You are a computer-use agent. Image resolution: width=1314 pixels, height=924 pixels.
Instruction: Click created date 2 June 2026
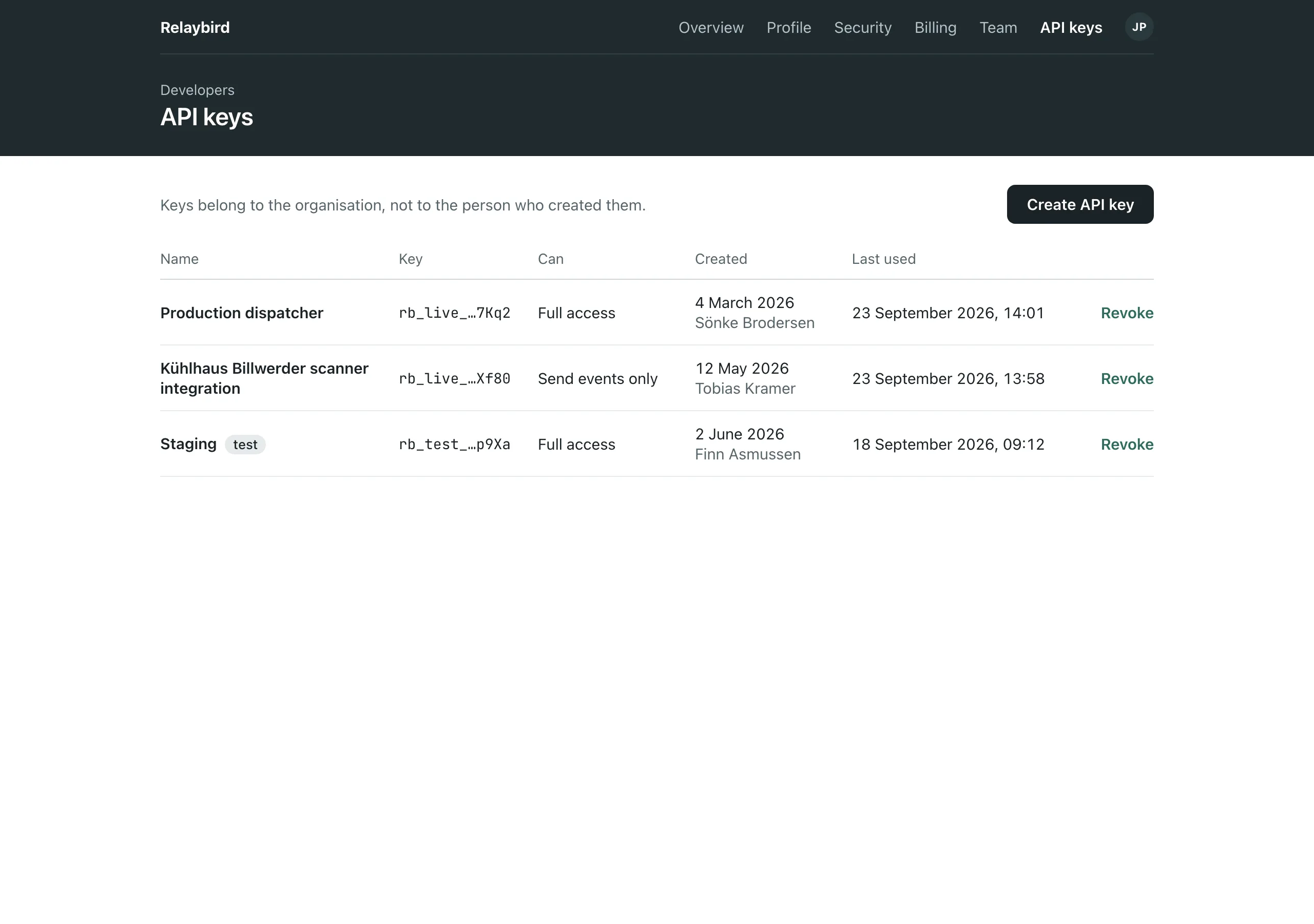pos(740,434)
